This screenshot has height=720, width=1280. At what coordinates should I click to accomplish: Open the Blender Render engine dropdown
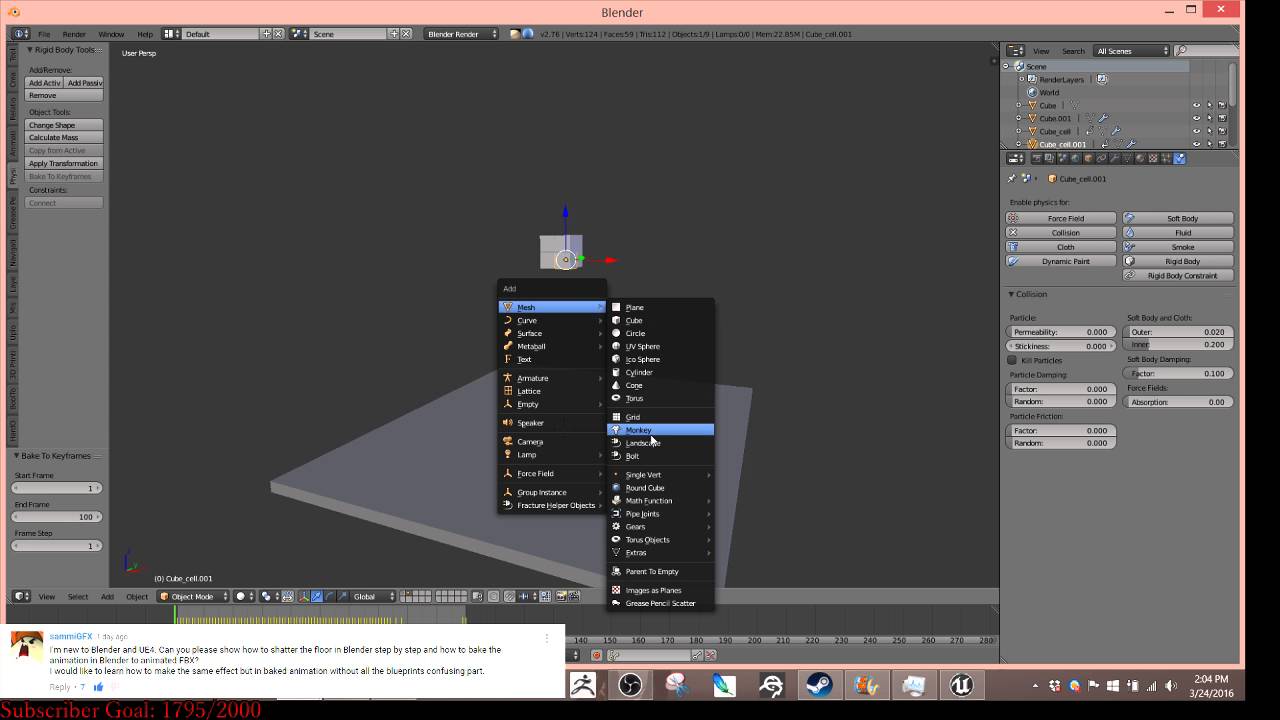point(461,34)
